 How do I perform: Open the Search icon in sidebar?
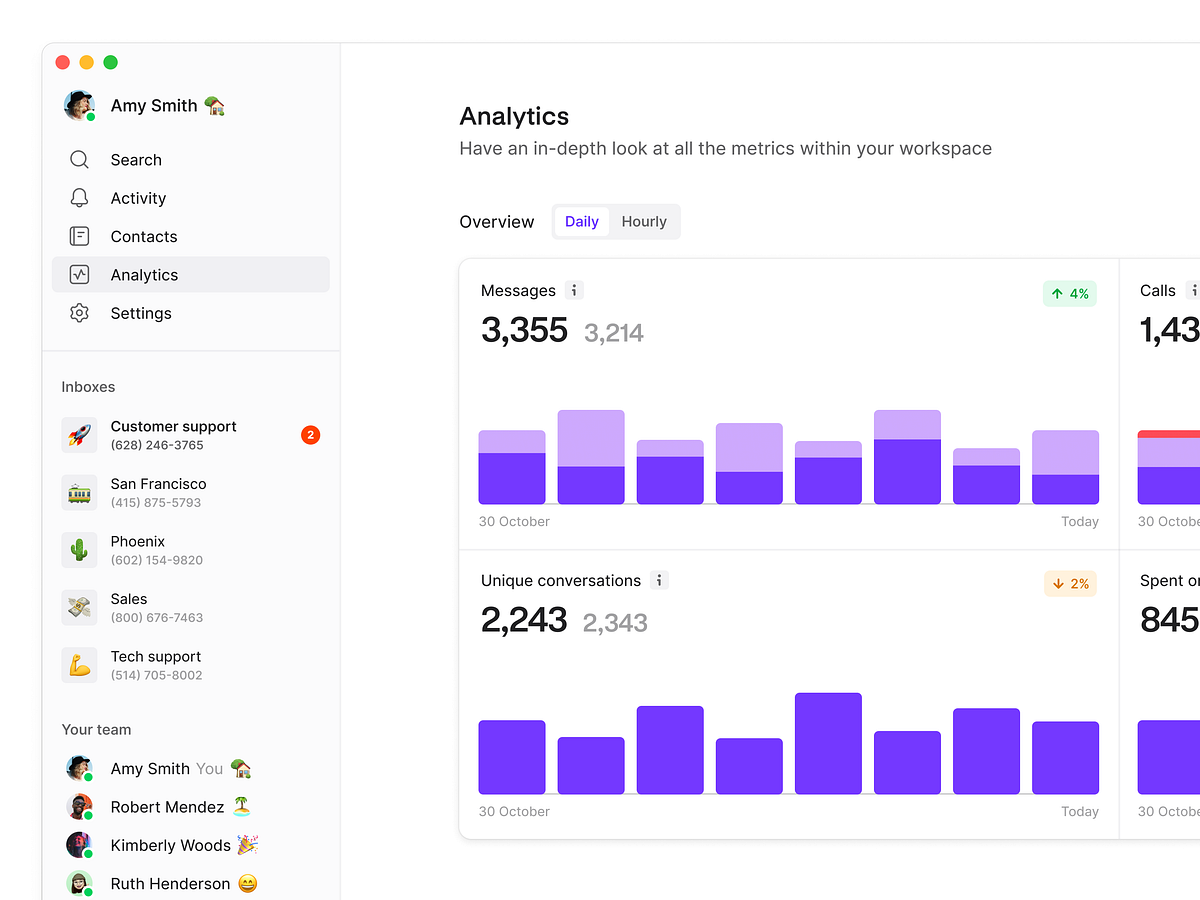79,159
